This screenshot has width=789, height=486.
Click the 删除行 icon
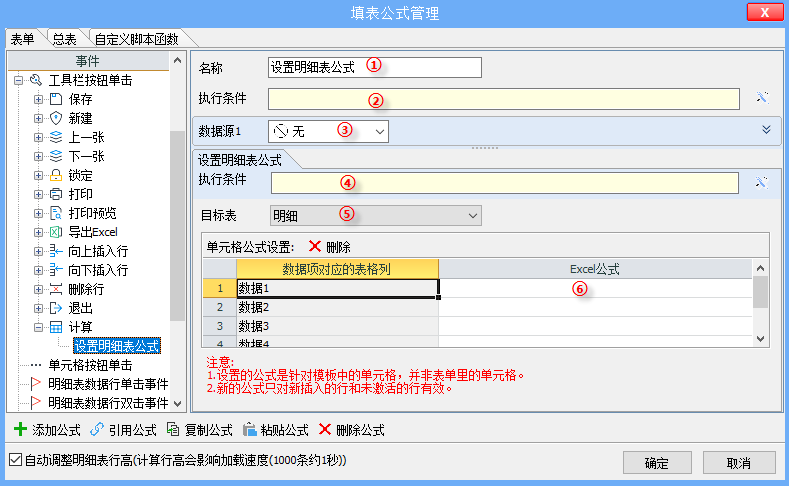[x=56, y=289]
